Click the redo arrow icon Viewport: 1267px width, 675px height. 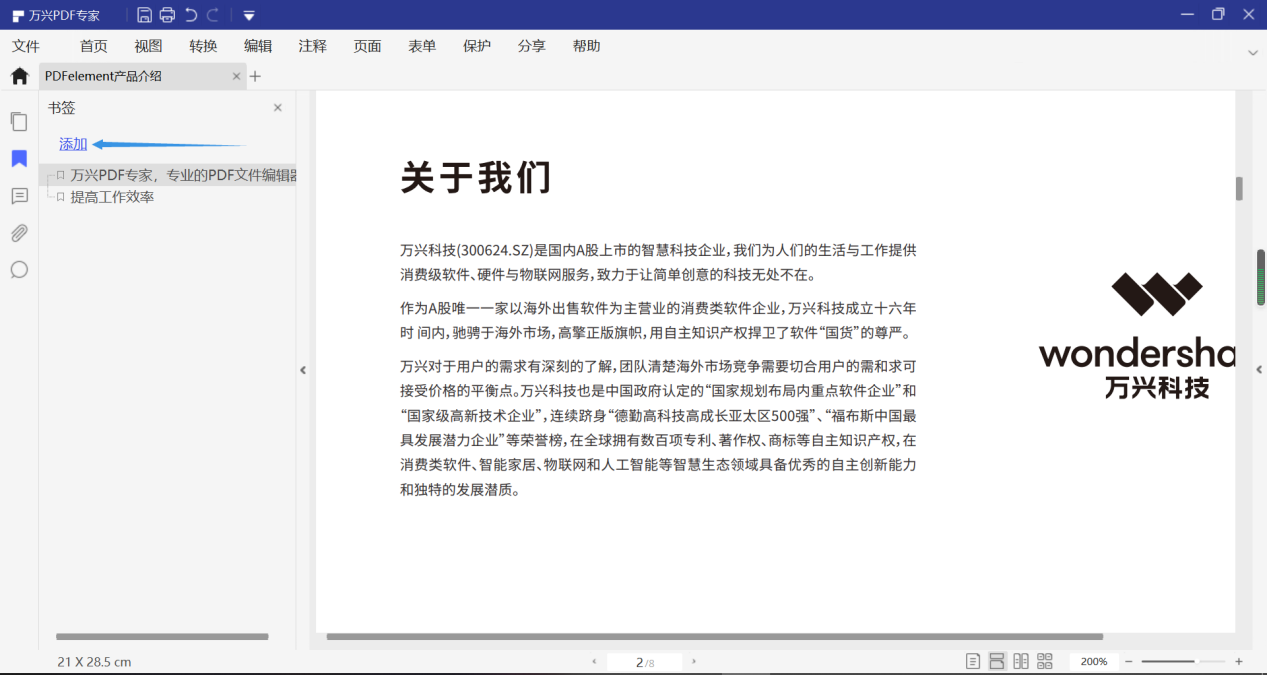tap(213, 15)
